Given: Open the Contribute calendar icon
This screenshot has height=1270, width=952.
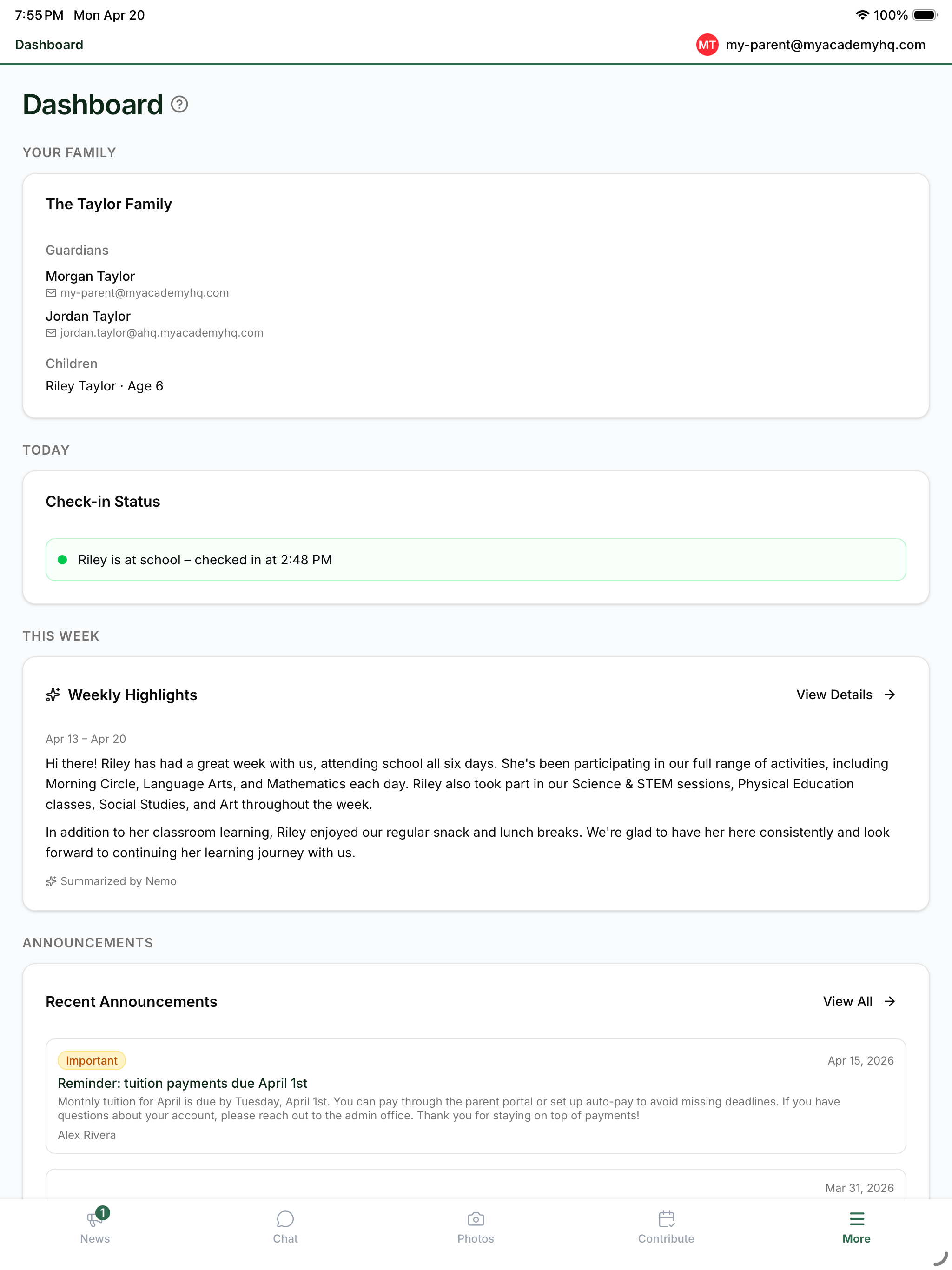Looking at the screenshot, I should coord(666,1218).
